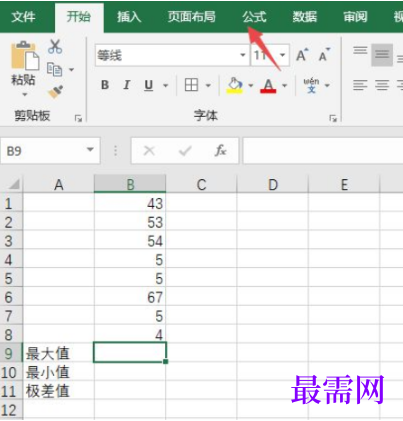Select cell labeled 极差值
The height and width of the screenshot is (421, 403).
pos(59,391)
